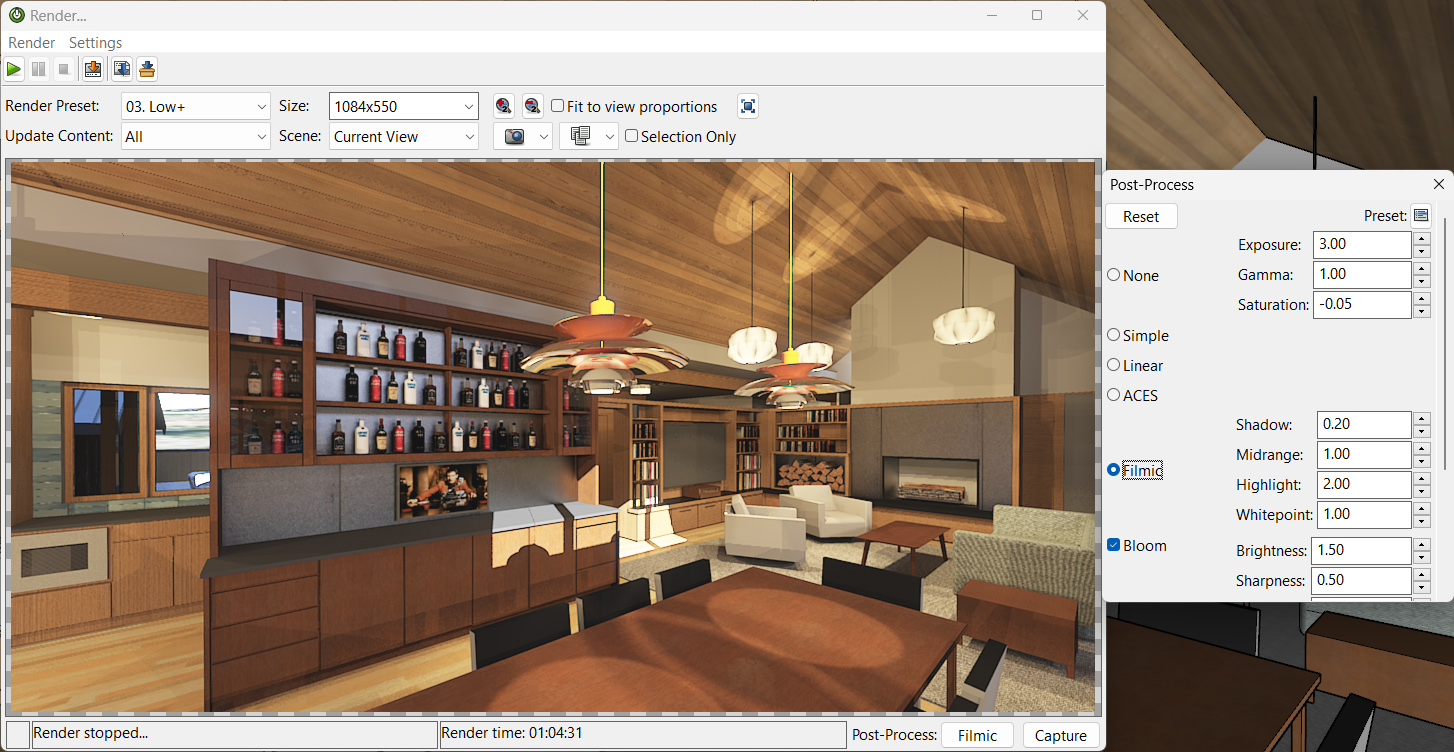Click the Reset button in Post-Process
Viewport: 1454px width, 752px height.
click(1141, 216)
